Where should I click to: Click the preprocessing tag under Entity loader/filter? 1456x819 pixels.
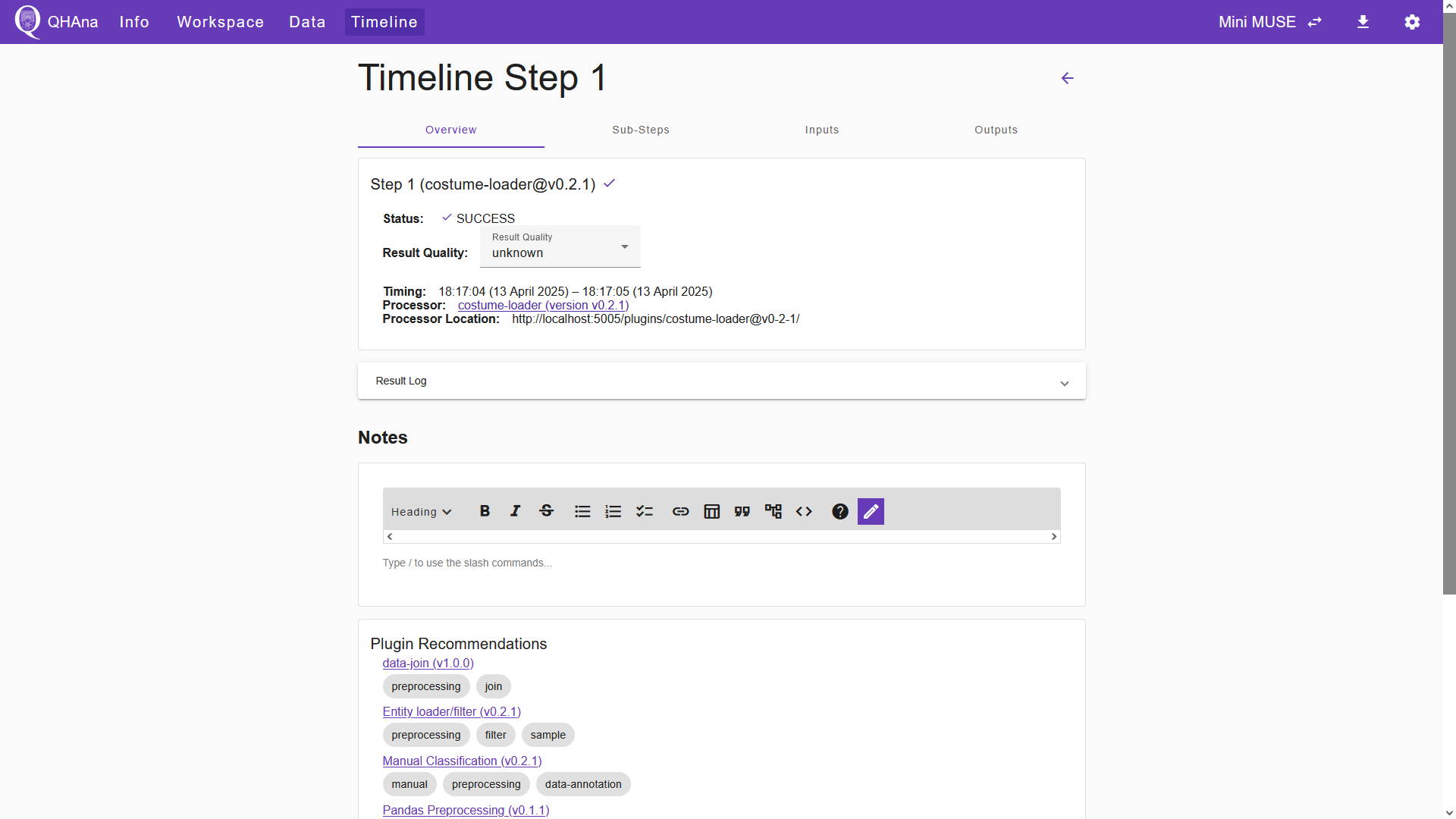tap(426, 735)
